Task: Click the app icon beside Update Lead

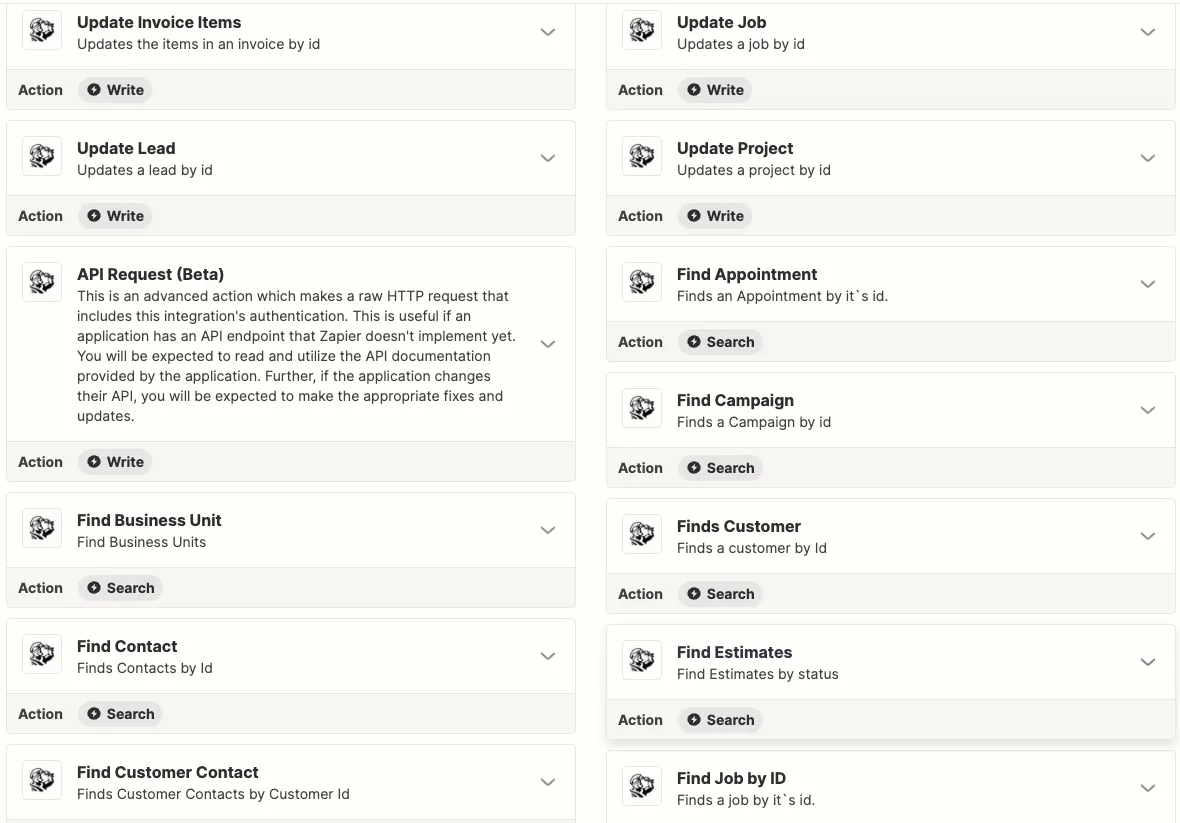Action: (x=42, y=157)
